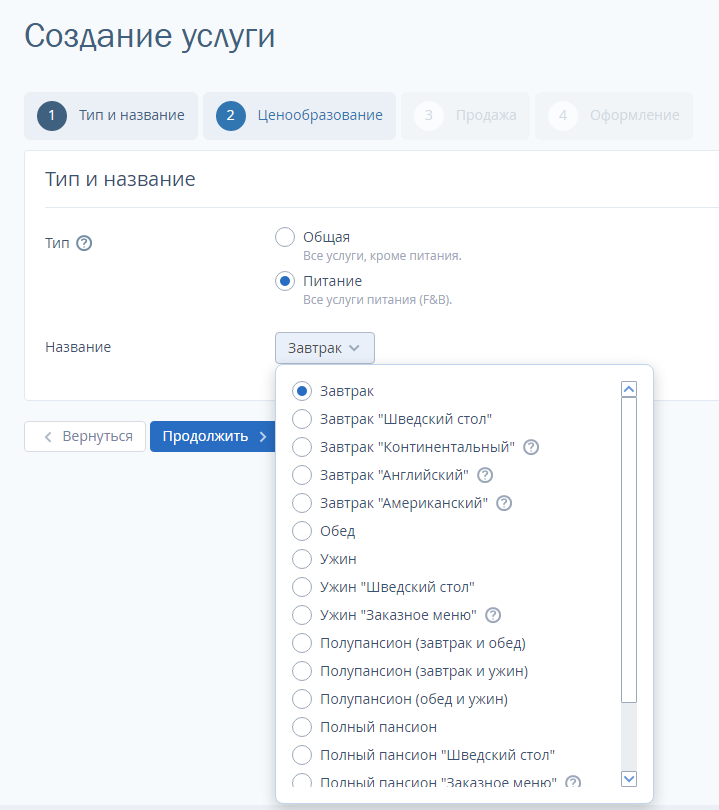
Task: Switch to step 2 Ценообразование
Action: [299, 116]
